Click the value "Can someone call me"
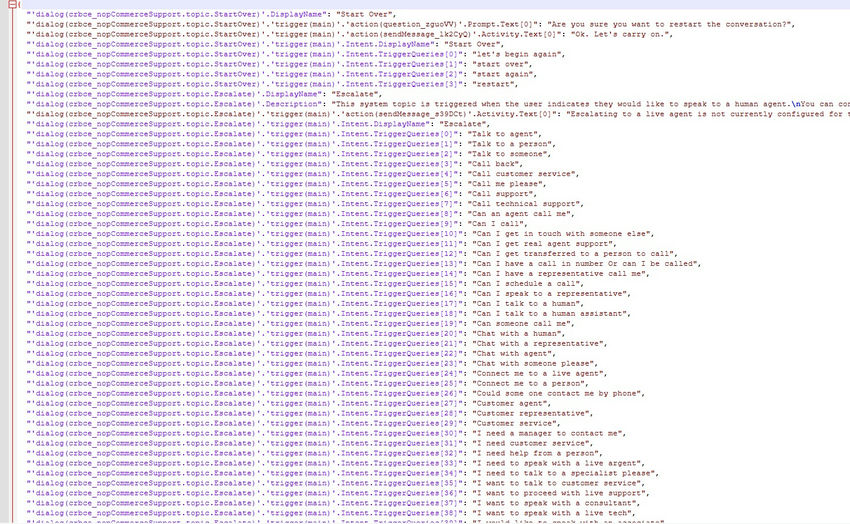This screenshot has width=850, height=524. pyautogui.click(x=523, y=324)
